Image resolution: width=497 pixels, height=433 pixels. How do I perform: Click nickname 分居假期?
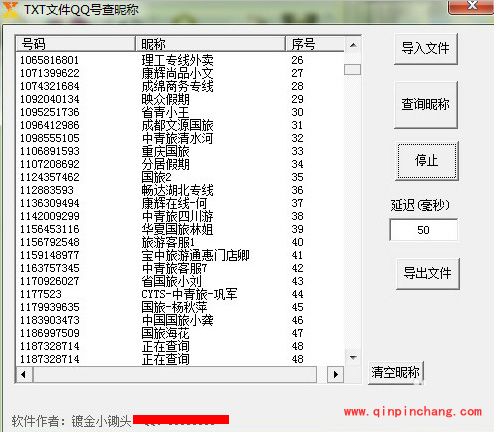(165, 164)
